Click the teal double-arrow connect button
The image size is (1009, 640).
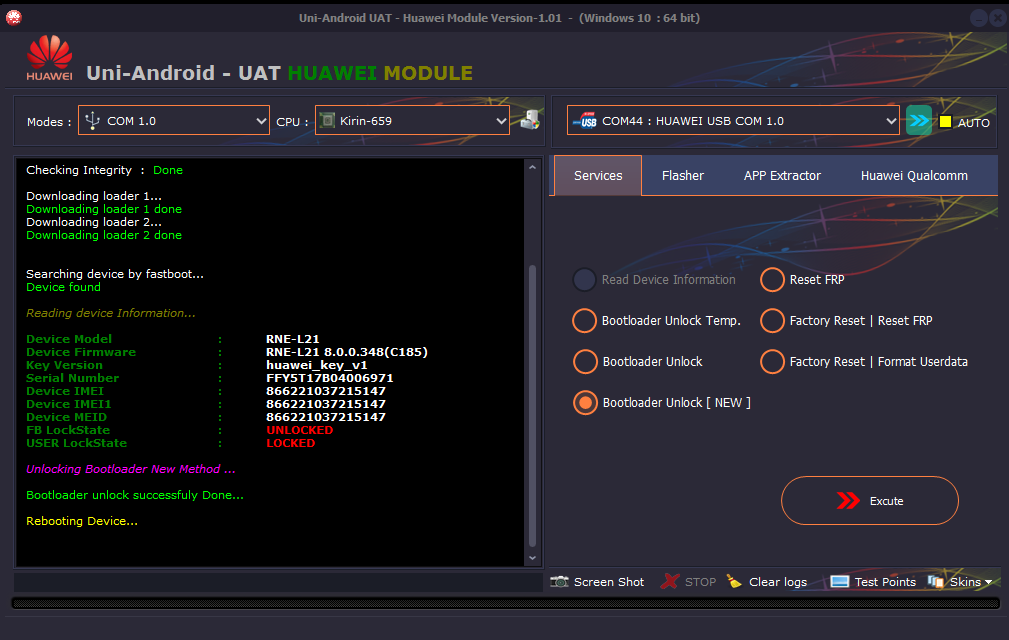[919, 120]
